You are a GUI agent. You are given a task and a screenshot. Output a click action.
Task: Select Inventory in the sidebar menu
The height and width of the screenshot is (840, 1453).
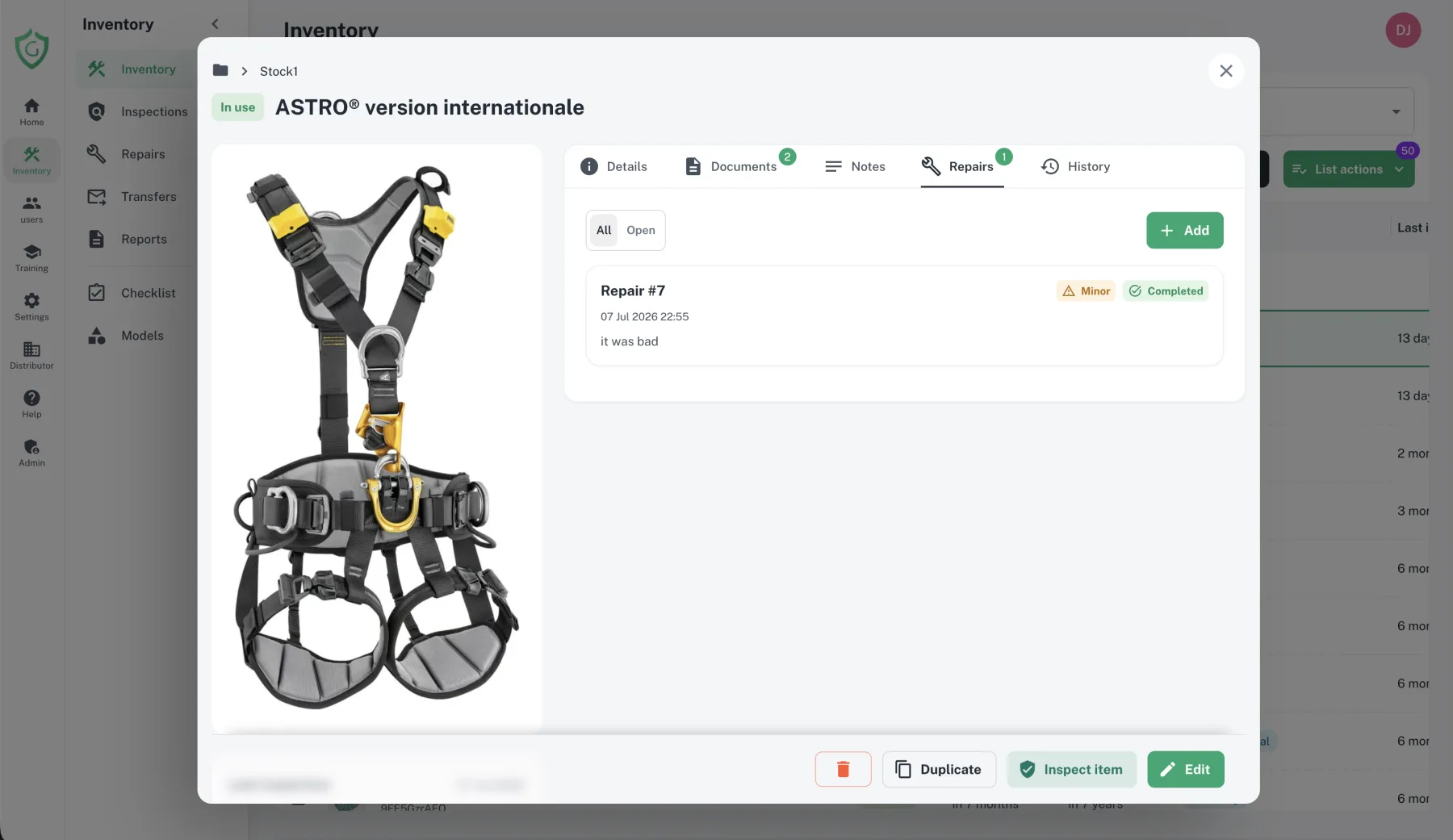point(137,69)
